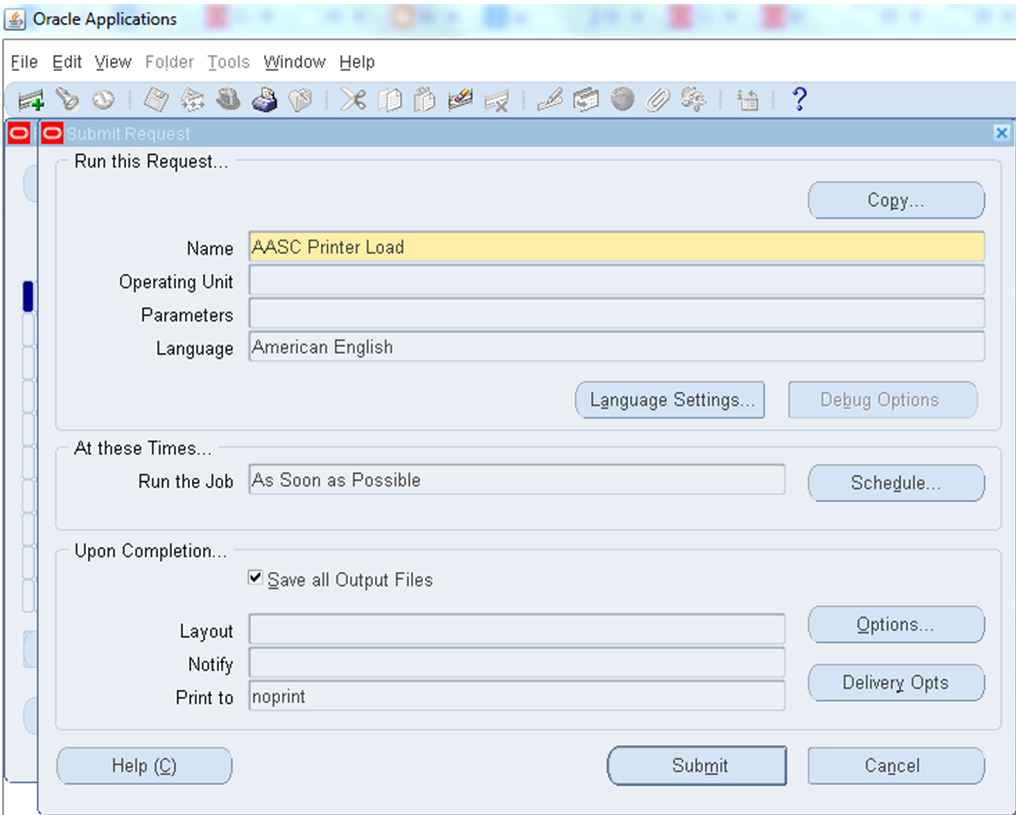Click the Parameters field
Image resolution: width=1016 pixels, height=815 pixels.
pos(617,314)
